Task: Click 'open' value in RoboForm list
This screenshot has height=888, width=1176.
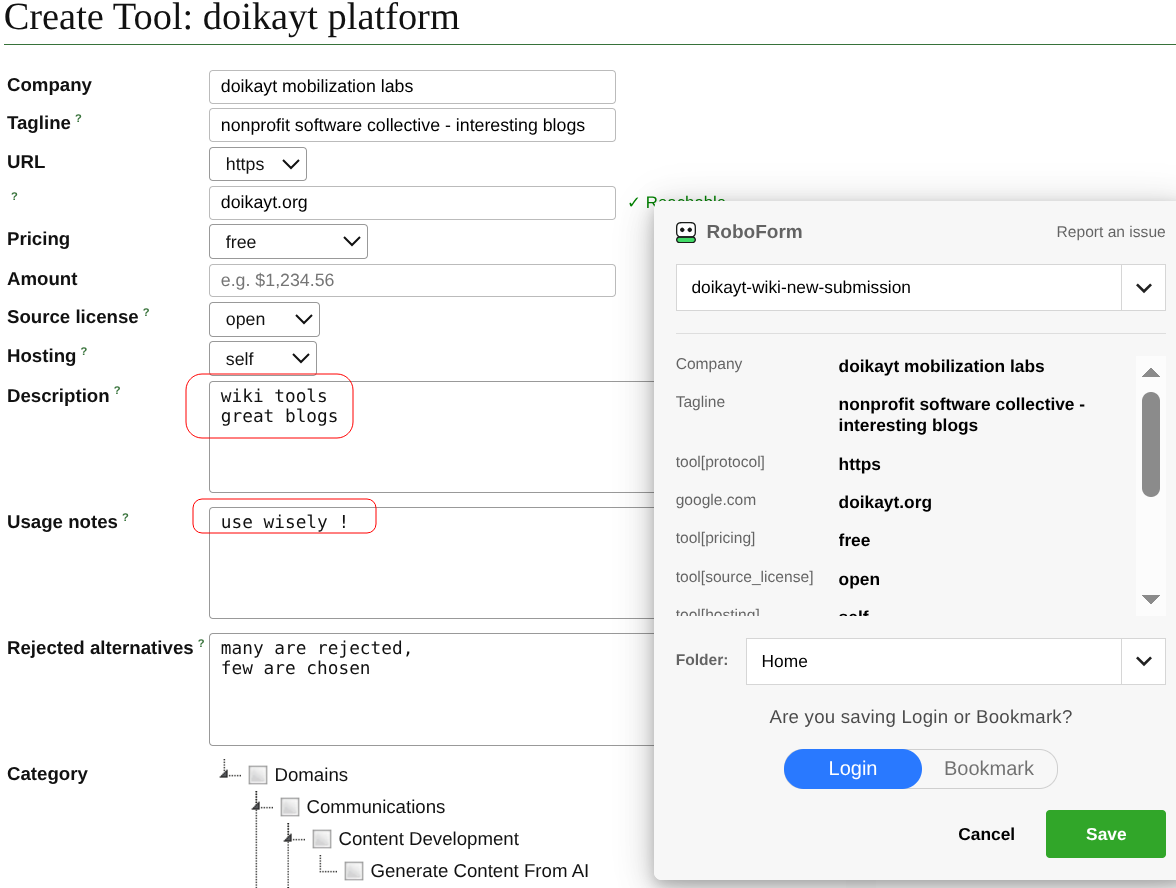Action: [x=859, y=580]
